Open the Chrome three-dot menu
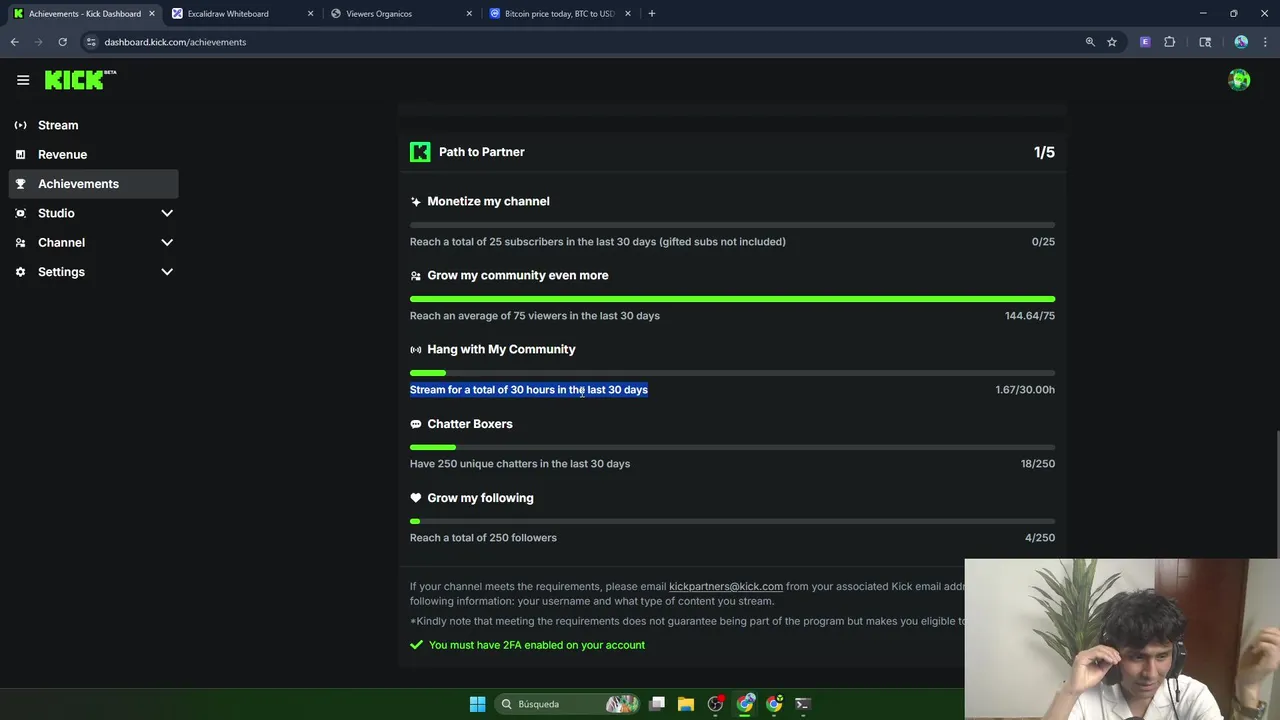The height and width of the screenshot is (720, 1280). coord(1266,42)
